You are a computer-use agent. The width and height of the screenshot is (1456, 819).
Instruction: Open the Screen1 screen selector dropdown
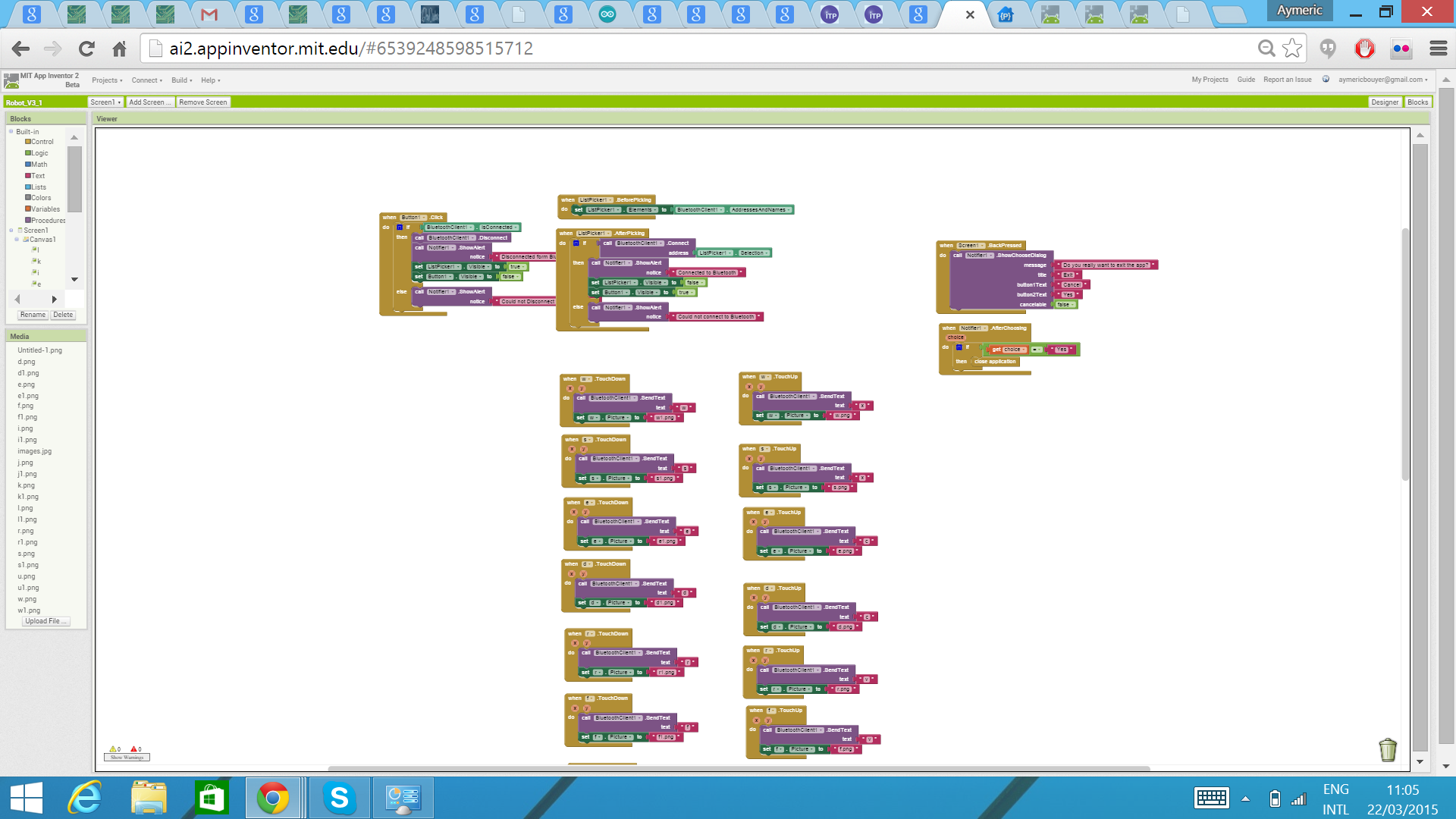105,102
